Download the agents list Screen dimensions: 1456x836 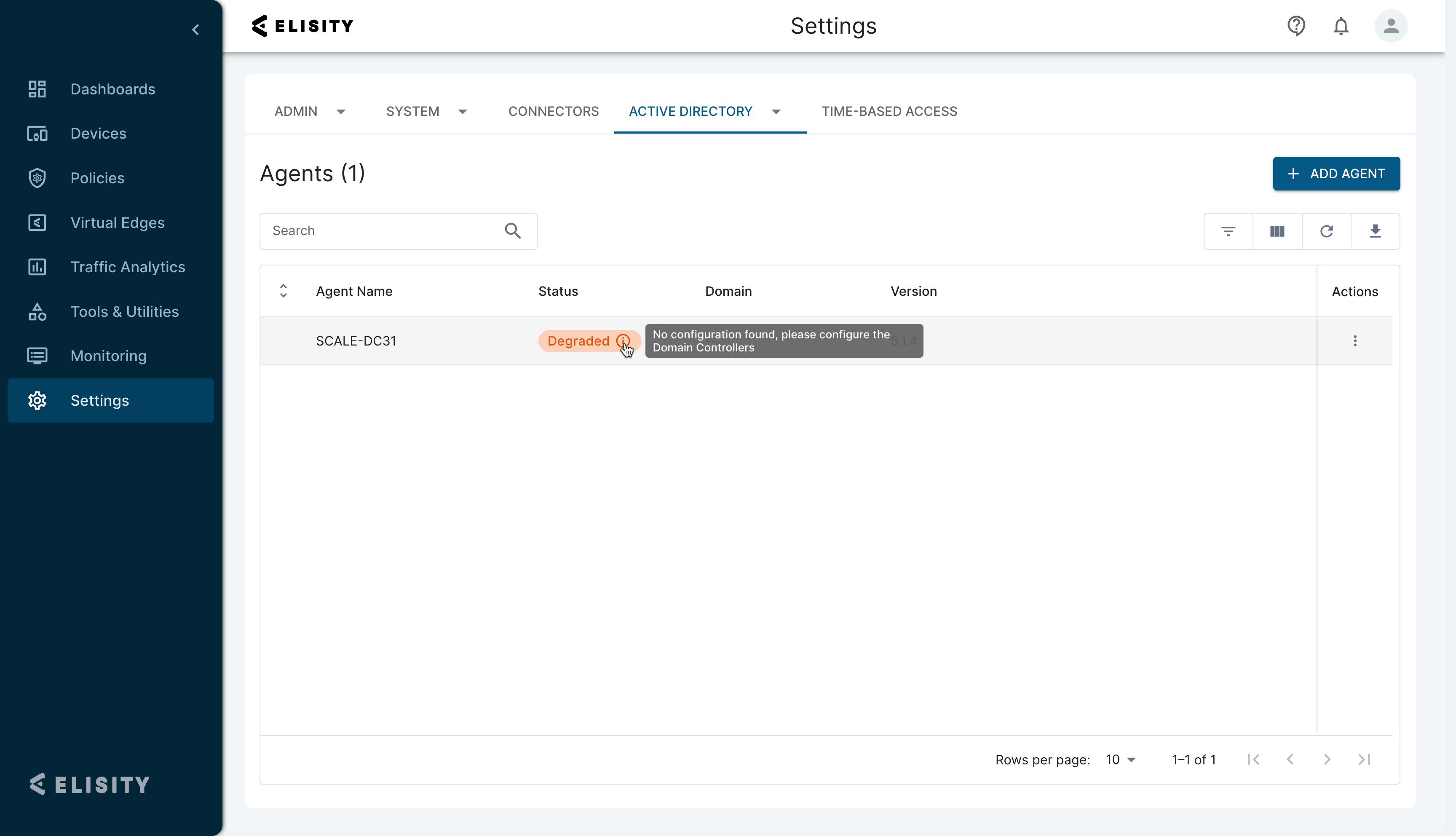1375,231
